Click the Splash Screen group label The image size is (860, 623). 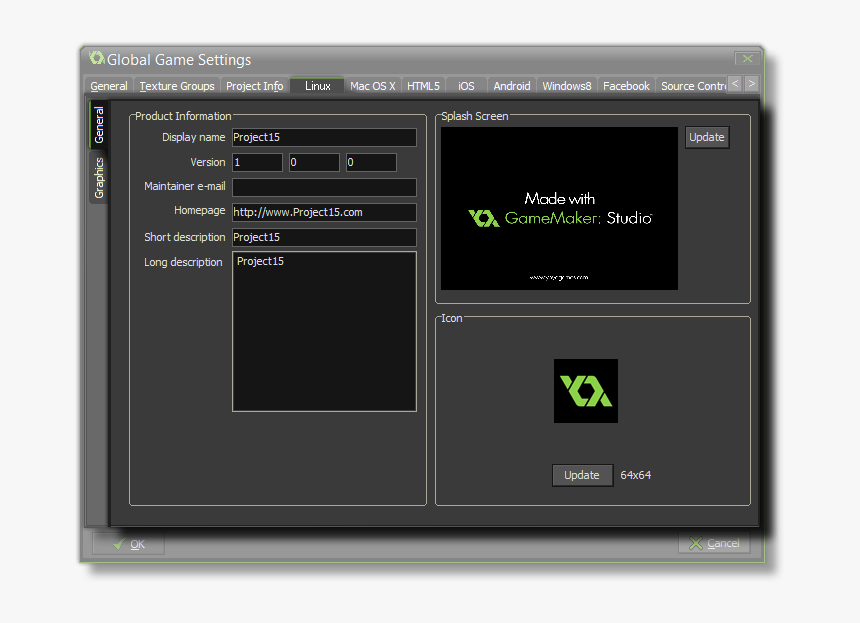point(475,116)
